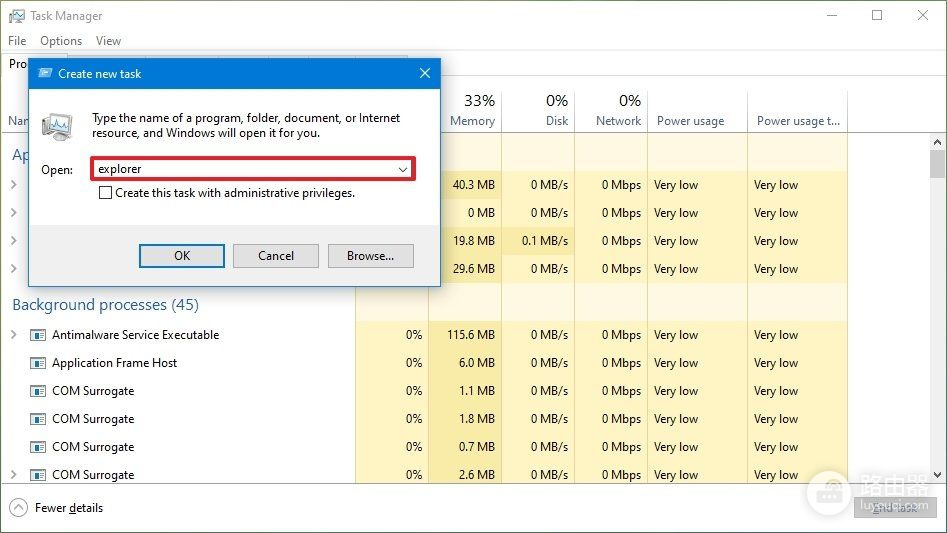Click the Antimalware Service Executable process icon
The height and width of the screenshot is (533, 947).
38,335
